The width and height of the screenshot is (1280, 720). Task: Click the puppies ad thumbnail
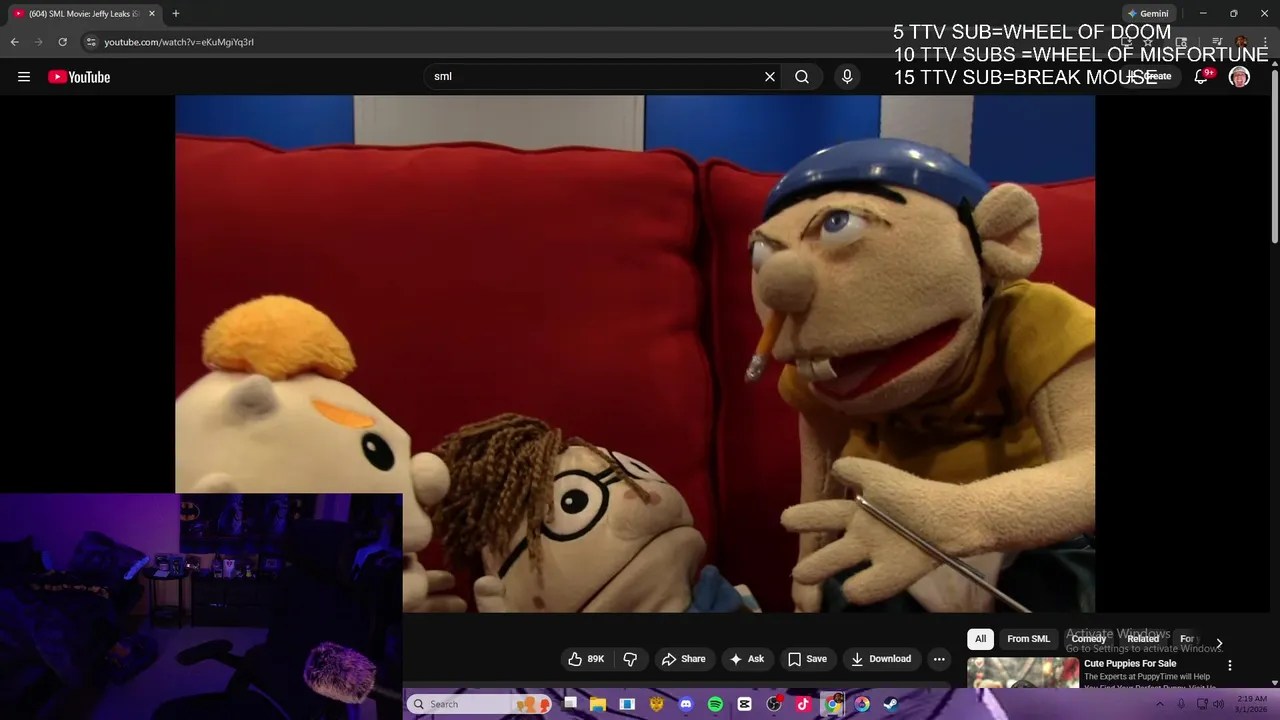(1023, 673)
